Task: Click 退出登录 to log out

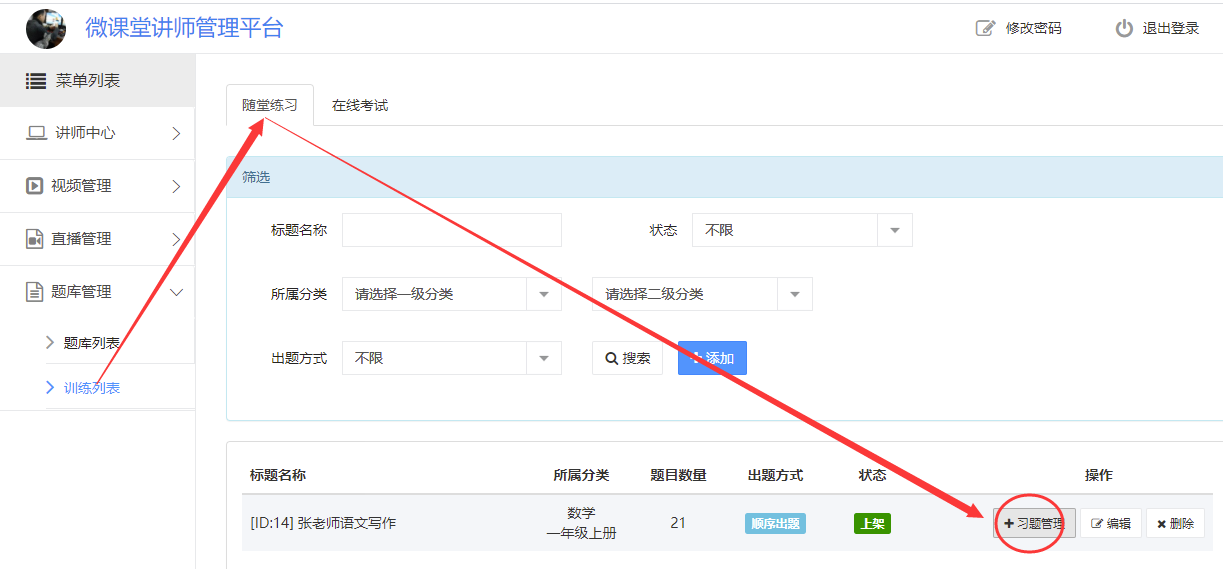Action: [x=1171, y=28]
